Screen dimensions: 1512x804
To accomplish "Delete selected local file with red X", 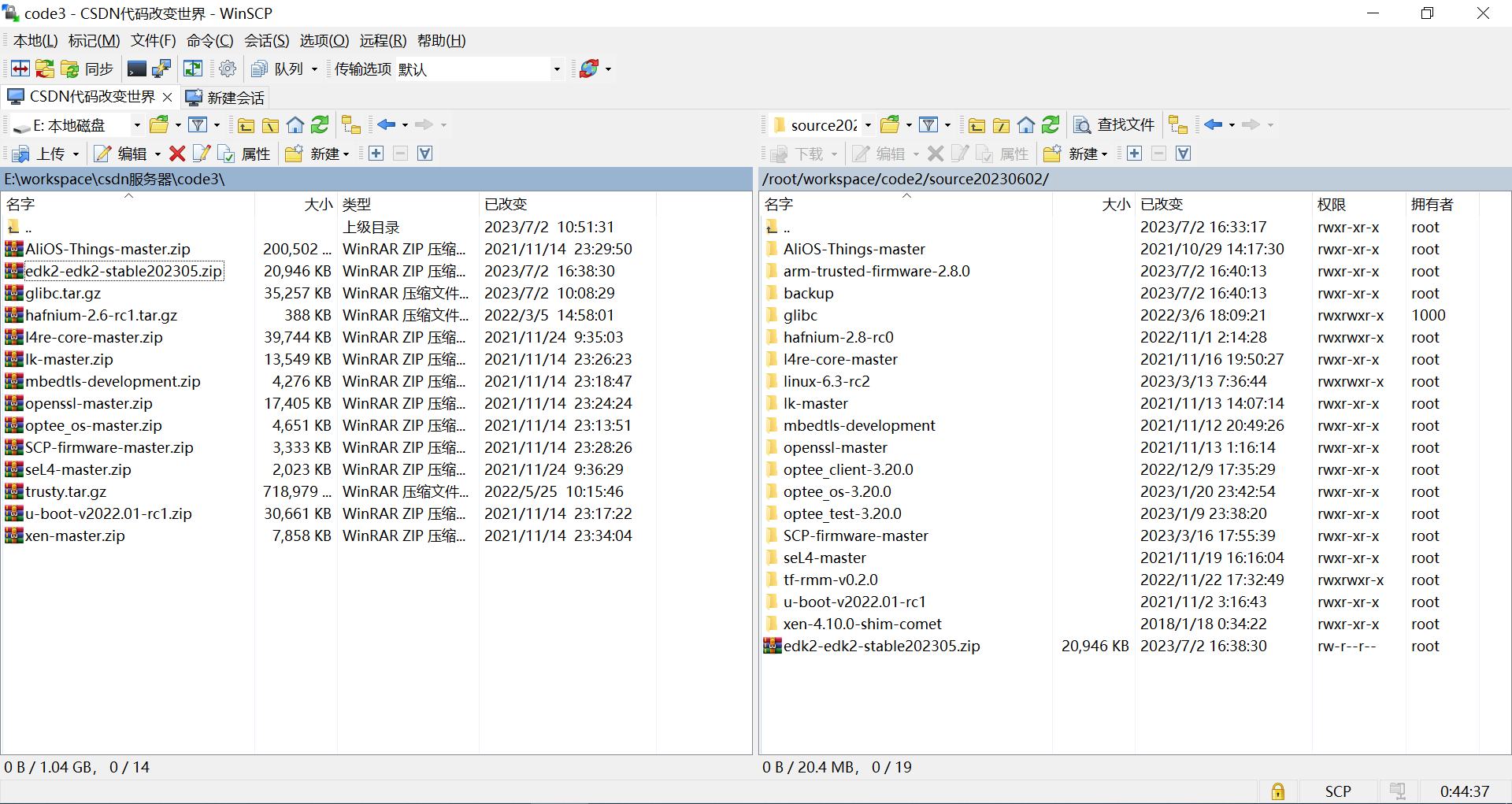I will tap(177, 154).
